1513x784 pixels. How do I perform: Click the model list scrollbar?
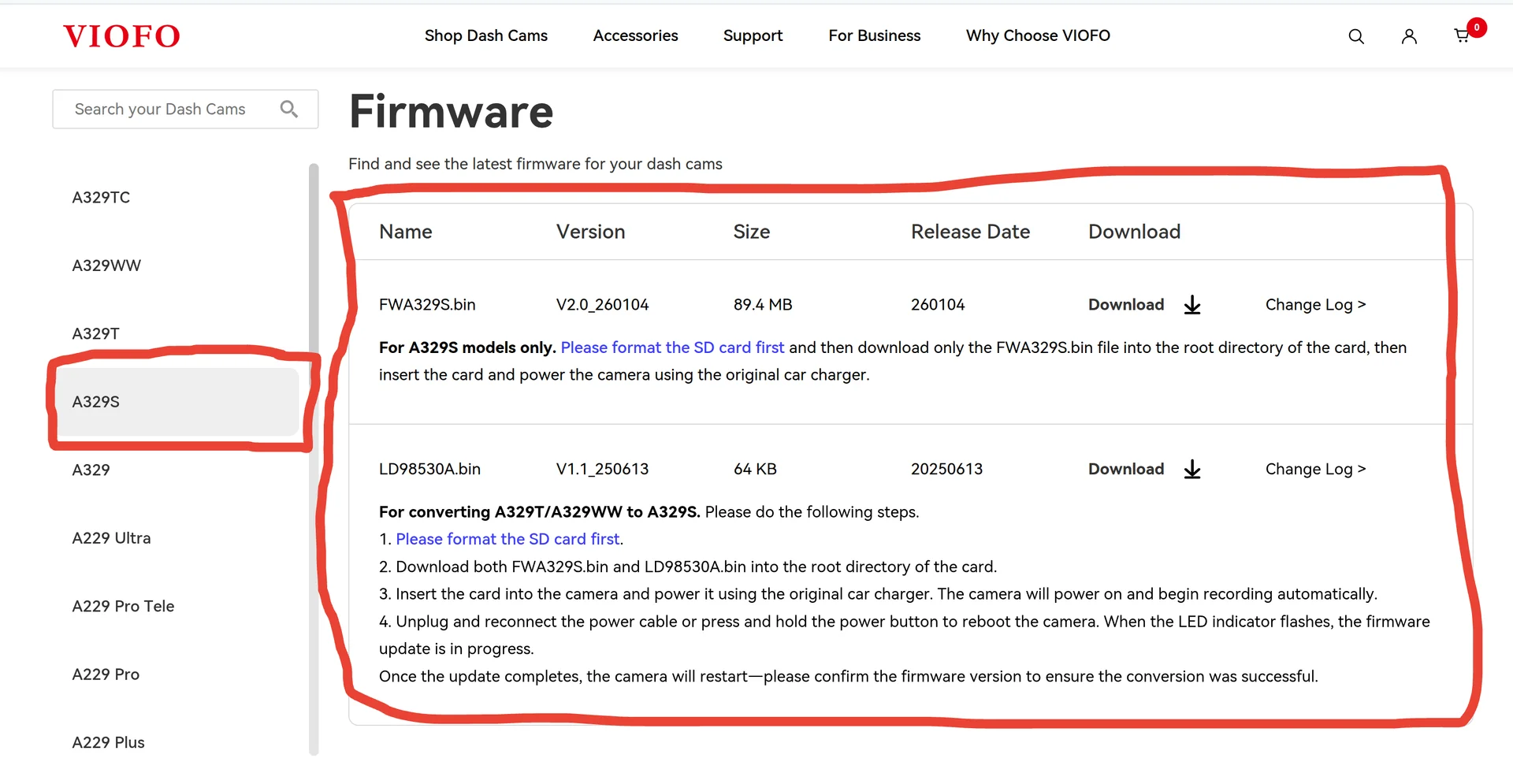pos(314,459)
